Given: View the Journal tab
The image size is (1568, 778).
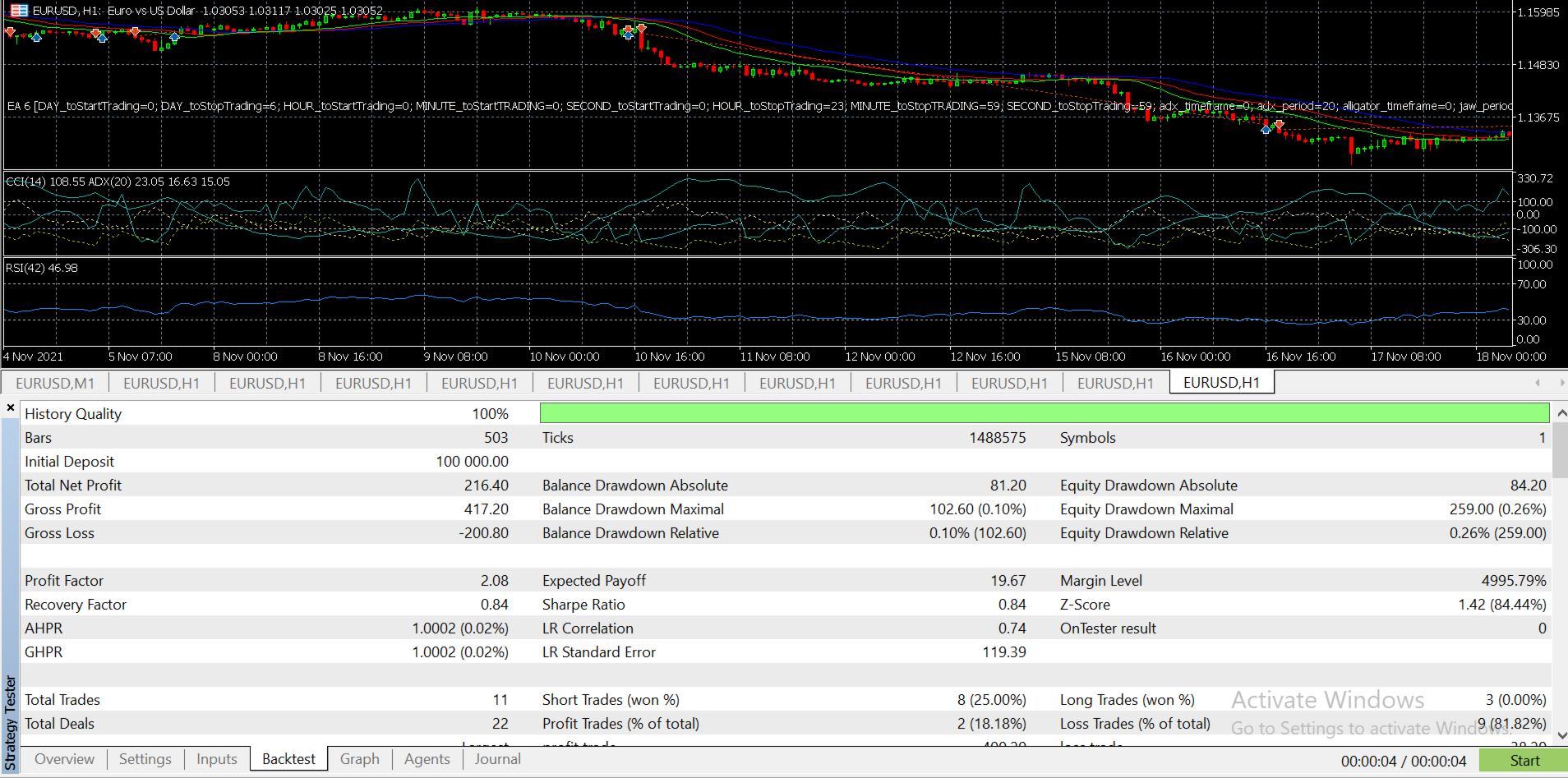Looking at the screenshot, I should tap(497, 759).
